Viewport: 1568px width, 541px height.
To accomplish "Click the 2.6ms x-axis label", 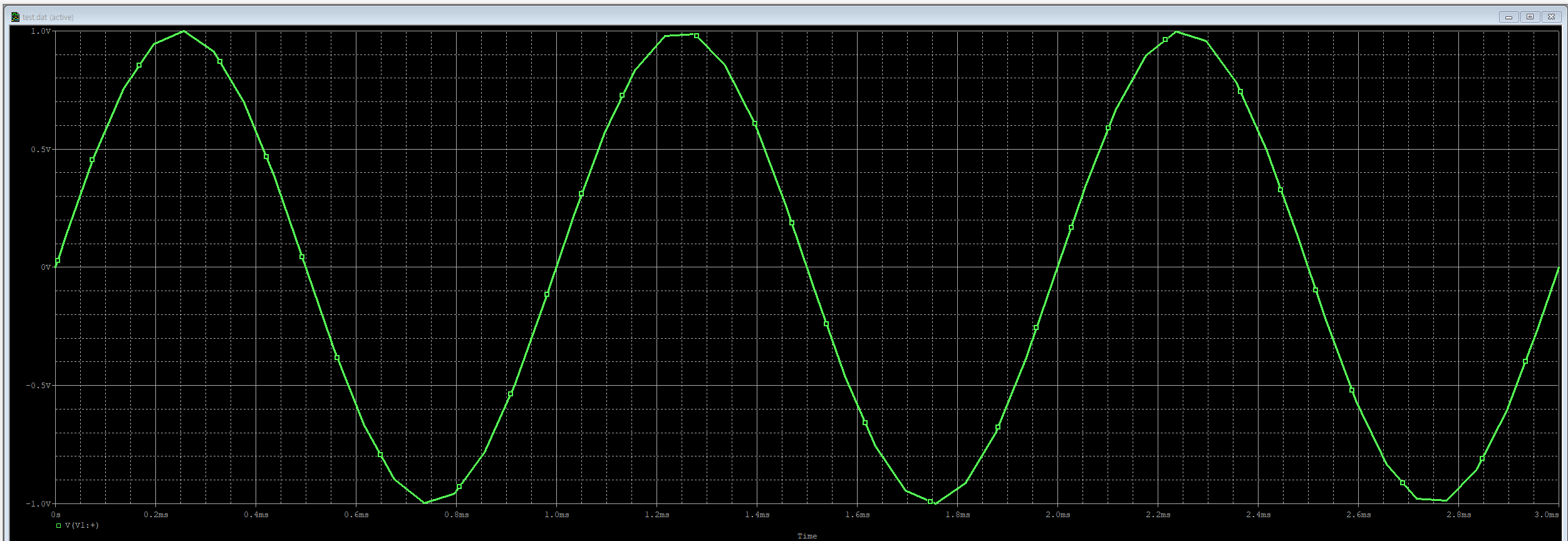I will click(1359, 515).
